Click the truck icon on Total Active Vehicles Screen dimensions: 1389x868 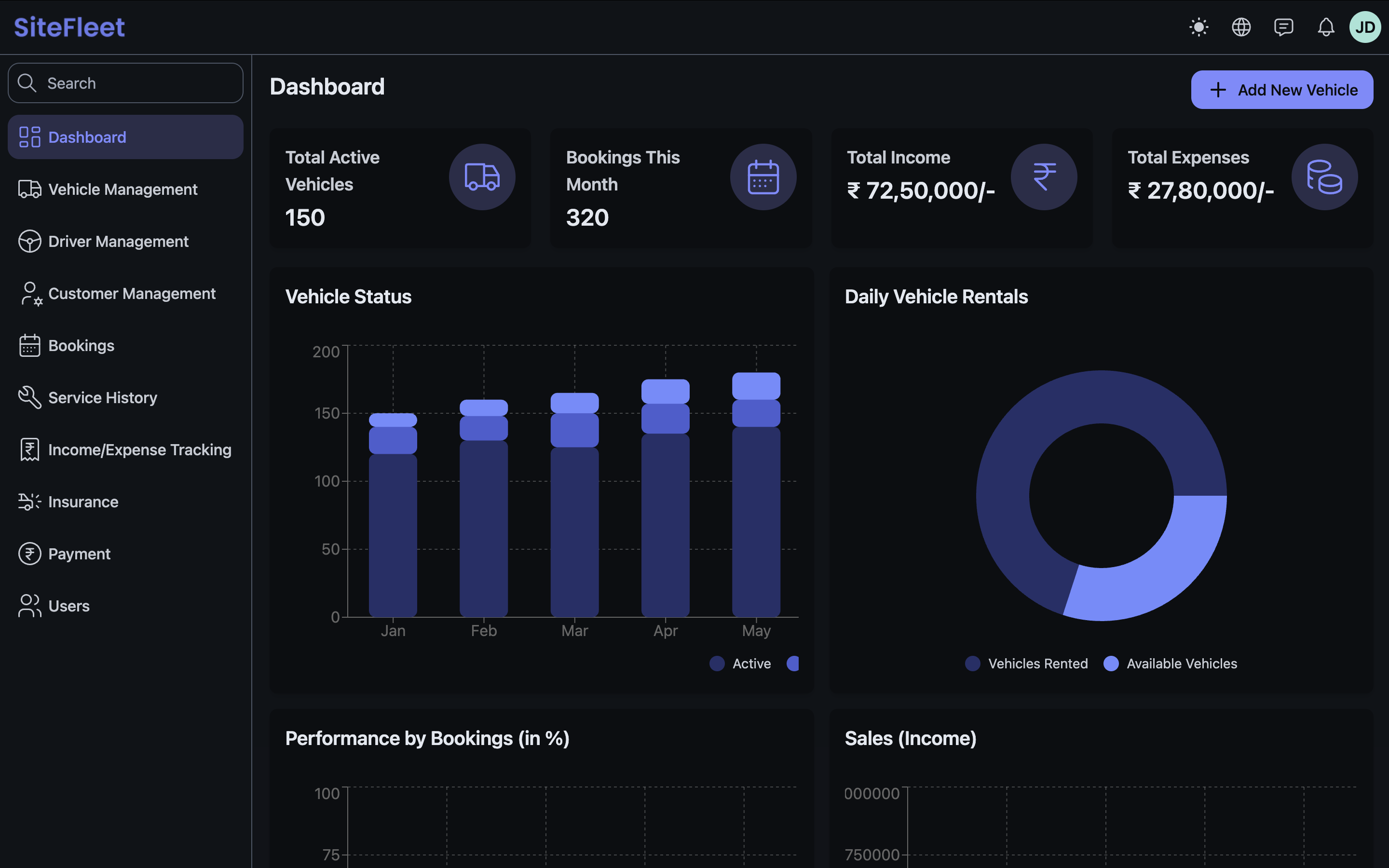pos(481,177)
